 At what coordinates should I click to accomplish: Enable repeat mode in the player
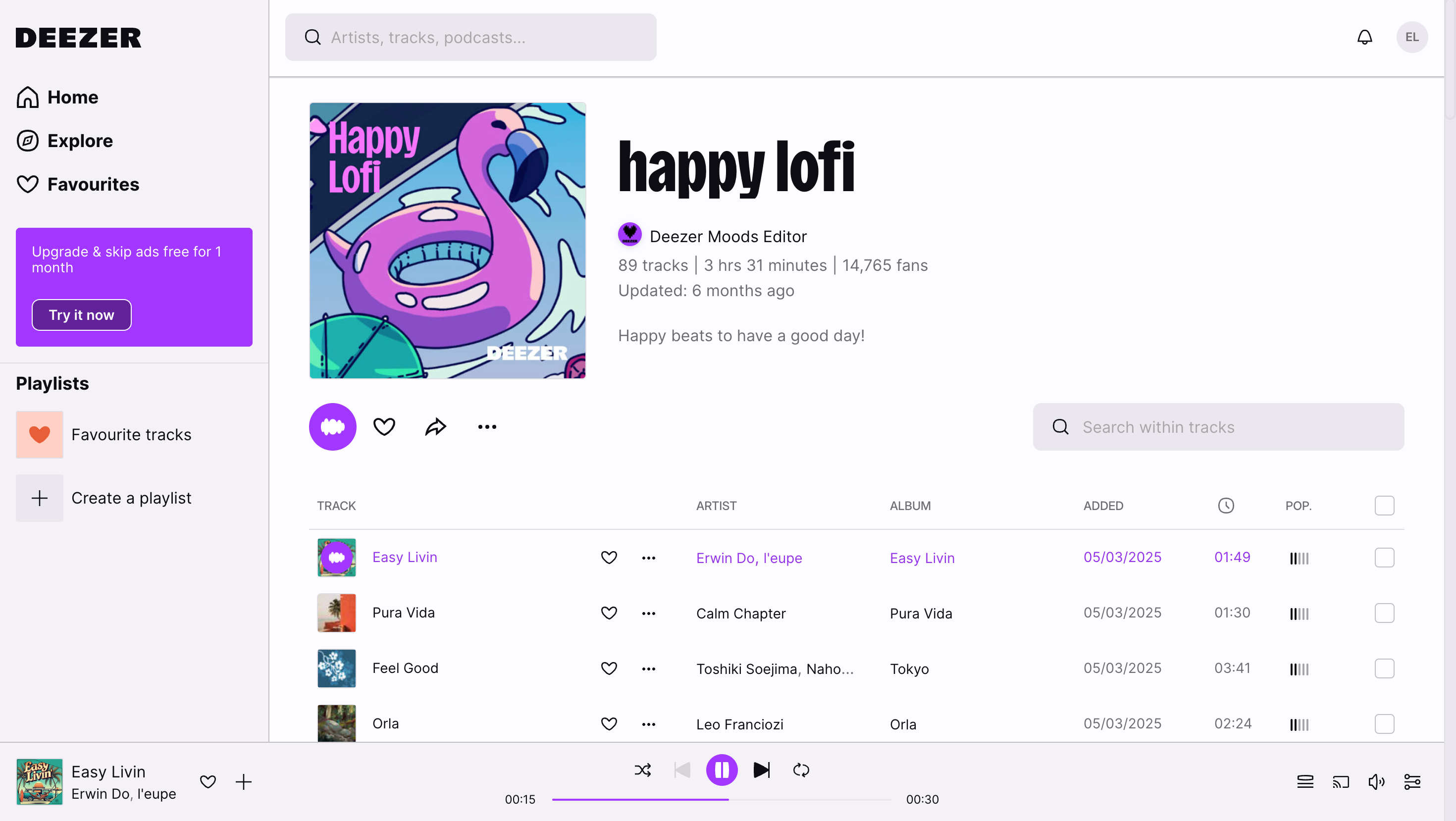(801, 770)
